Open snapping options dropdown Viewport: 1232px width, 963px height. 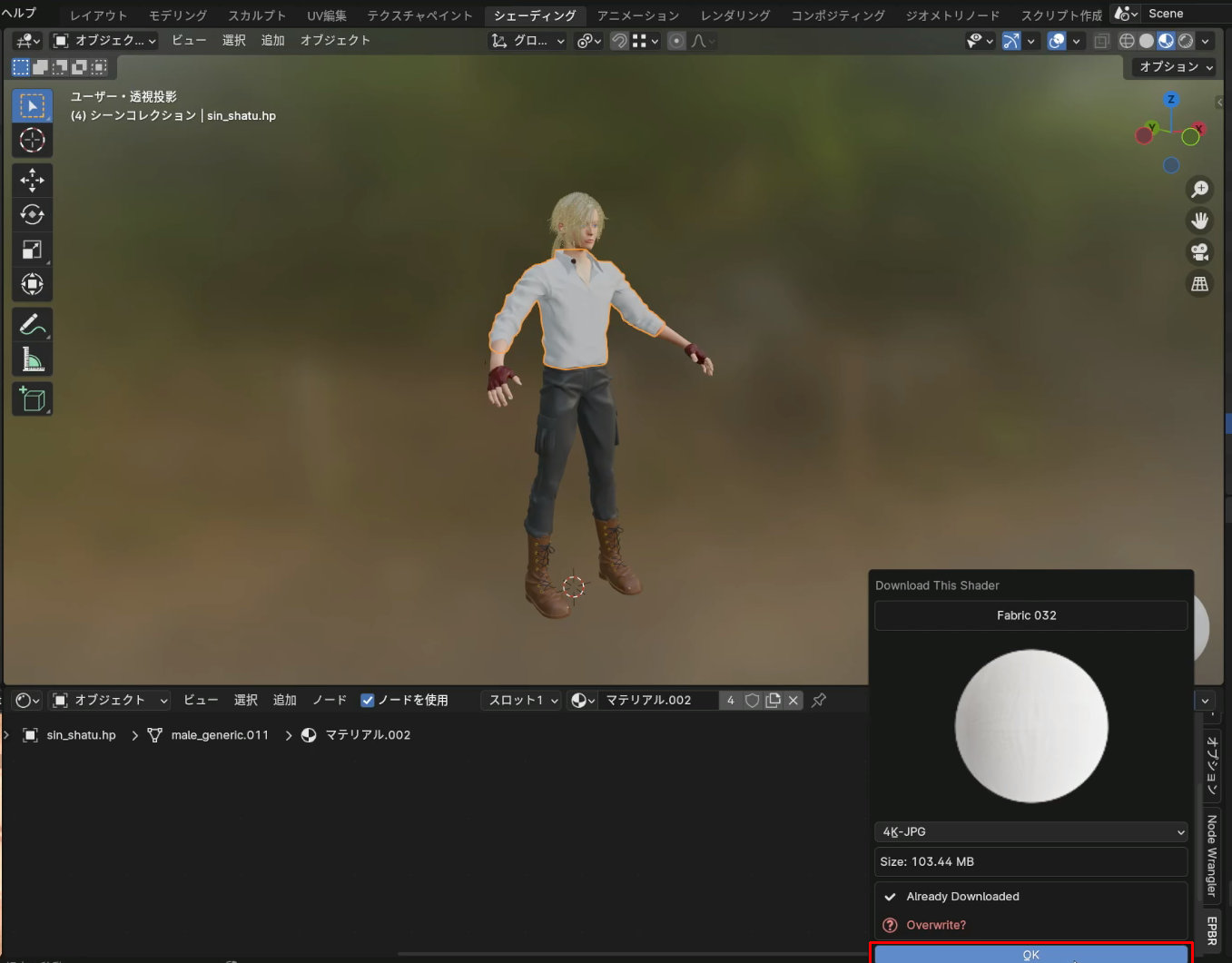click(645, 41)
